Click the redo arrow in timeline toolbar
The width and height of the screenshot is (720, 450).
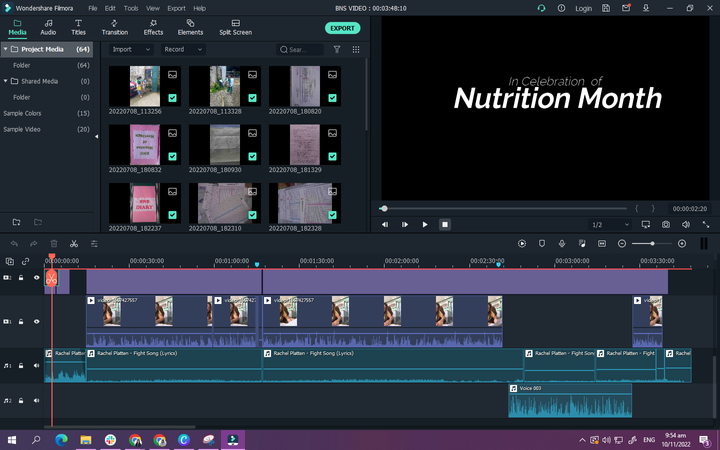coord(34,244)
